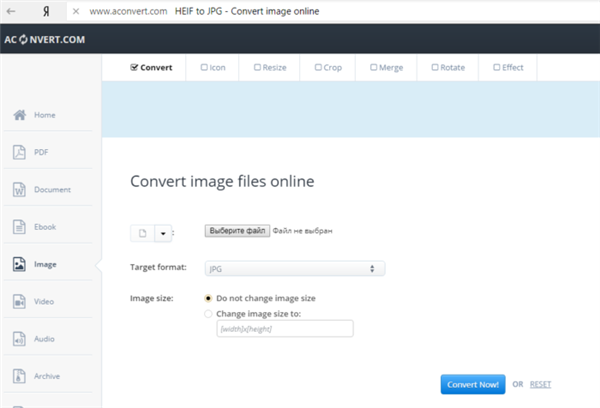600x408 pixels.
Task: Click the Archive zip icon in sidebar
Action: click(19, 376)
